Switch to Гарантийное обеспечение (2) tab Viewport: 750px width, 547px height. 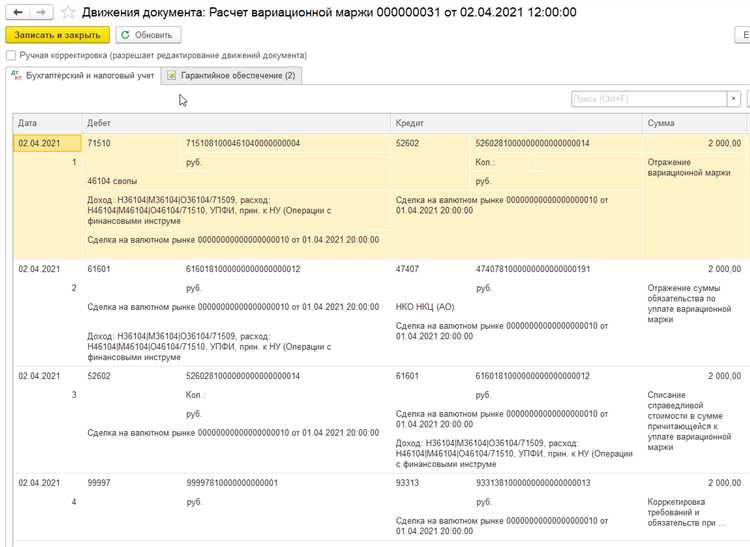(x=236, y=76)
